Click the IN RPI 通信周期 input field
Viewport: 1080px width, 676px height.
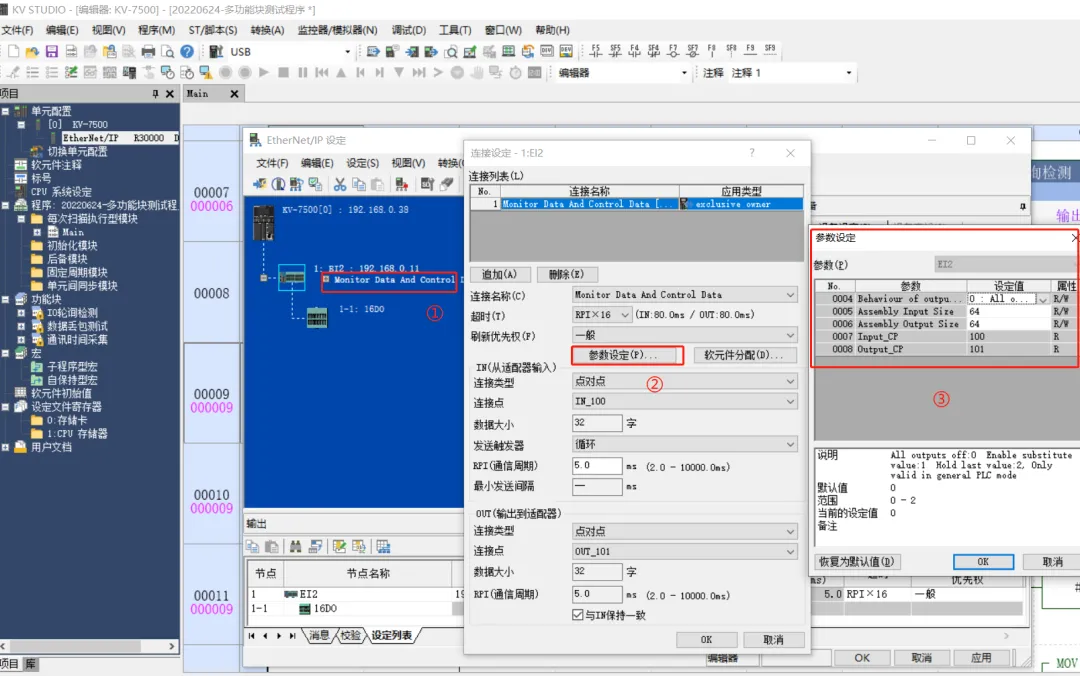[596, 466]
